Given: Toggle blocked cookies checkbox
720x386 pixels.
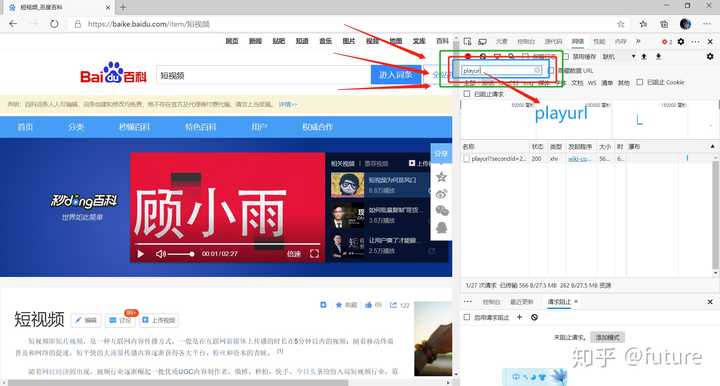Looking at the screenshot, I should click(640, 82).
